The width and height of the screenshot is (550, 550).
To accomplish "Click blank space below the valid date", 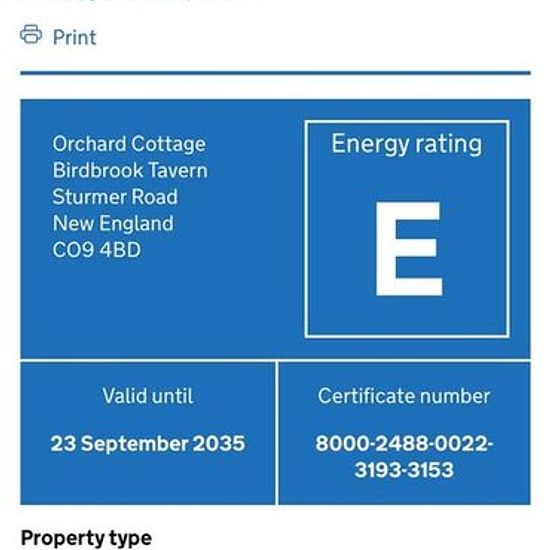I will click(x=148, y=481).
